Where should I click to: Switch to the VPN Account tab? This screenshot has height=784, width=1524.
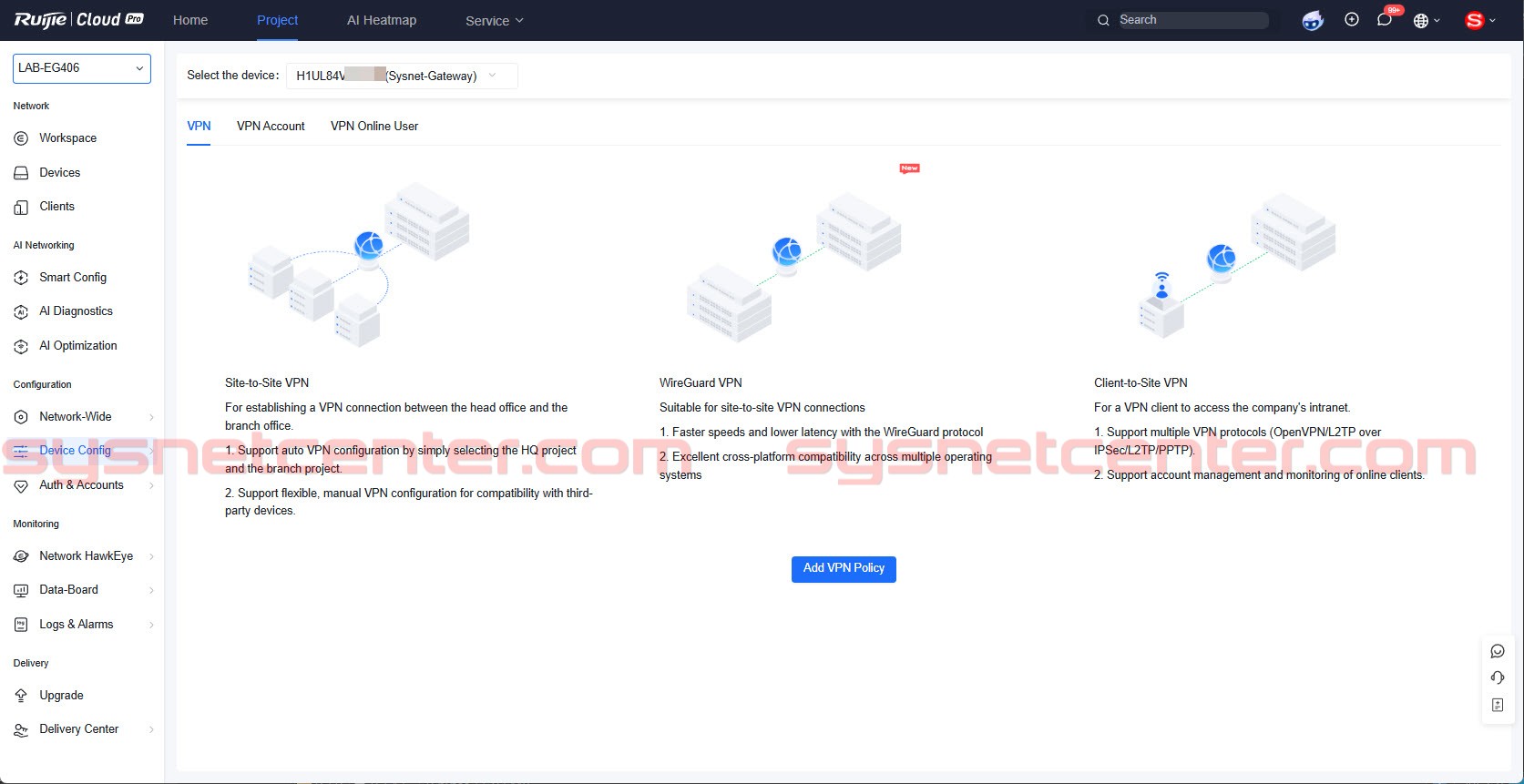tap(271, 127)
